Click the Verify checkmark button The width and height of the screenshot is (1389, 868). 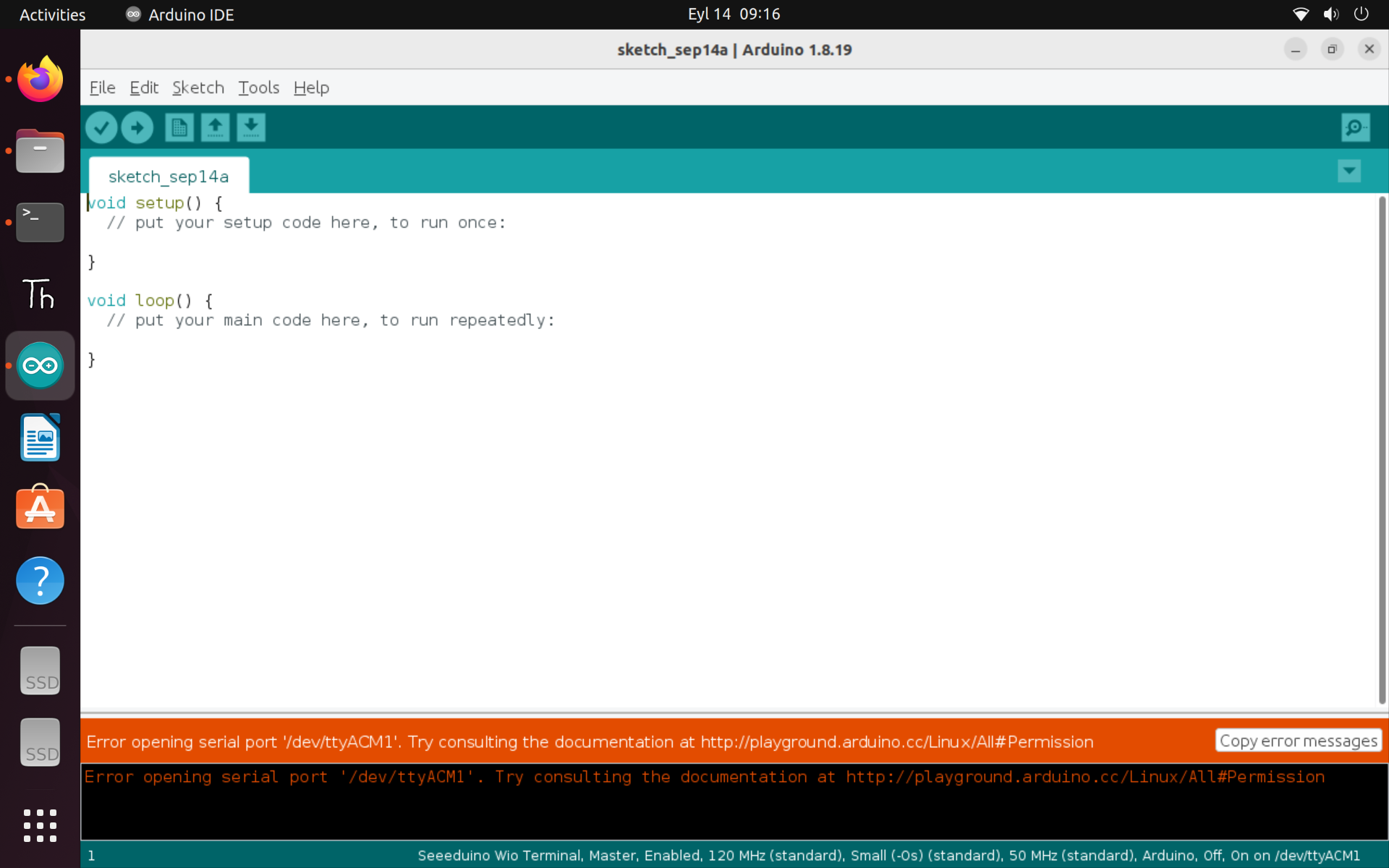[x=101, y=128]
